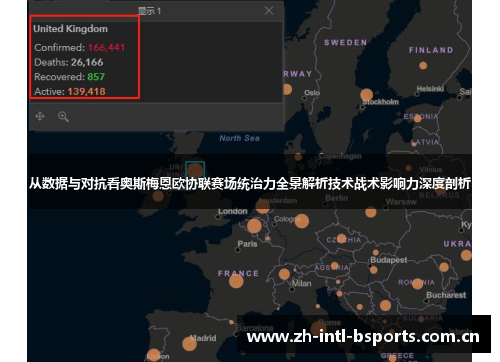Click the confirmed value '166,441'

106,48
